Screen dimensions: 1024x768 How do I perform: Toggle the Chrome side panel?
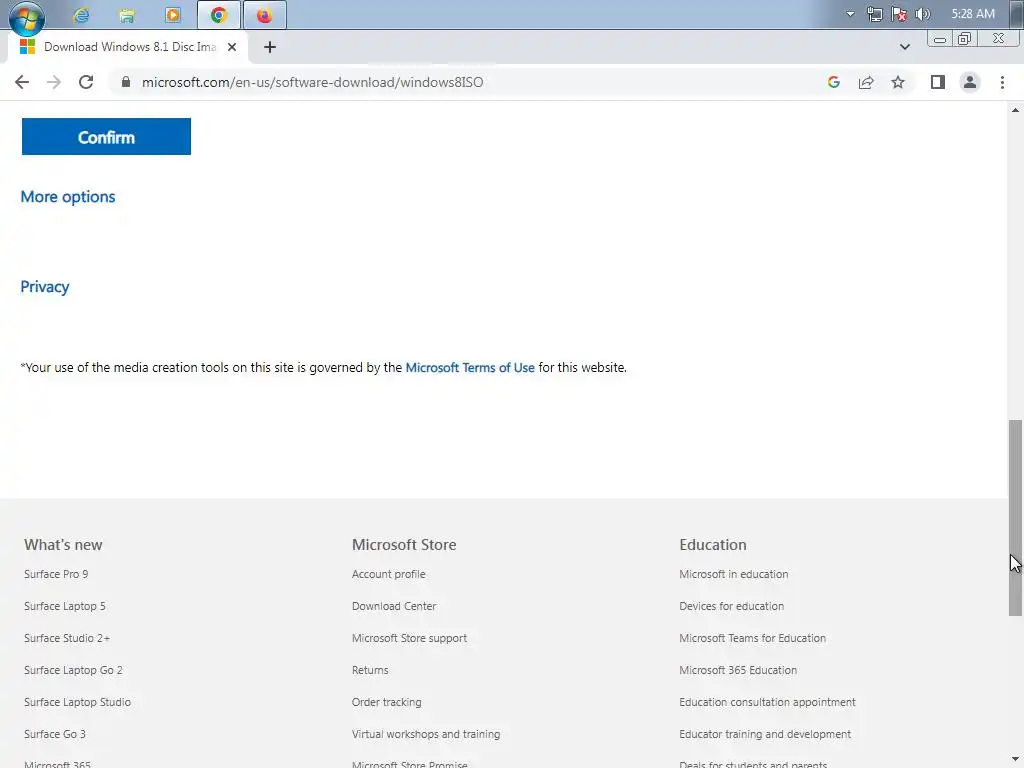938,82
